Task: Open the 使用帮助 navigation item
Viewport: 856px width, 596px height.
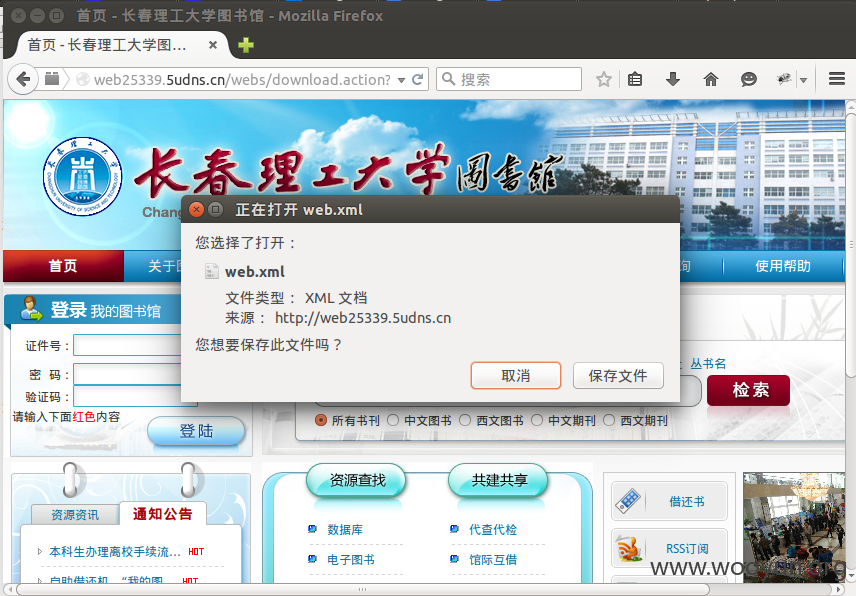Action: click(x=783, y=266)
